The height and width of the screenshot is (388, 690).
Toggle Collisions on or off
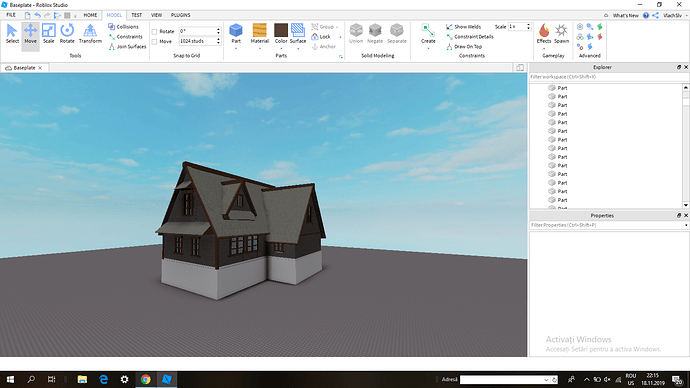click(124, 27)
